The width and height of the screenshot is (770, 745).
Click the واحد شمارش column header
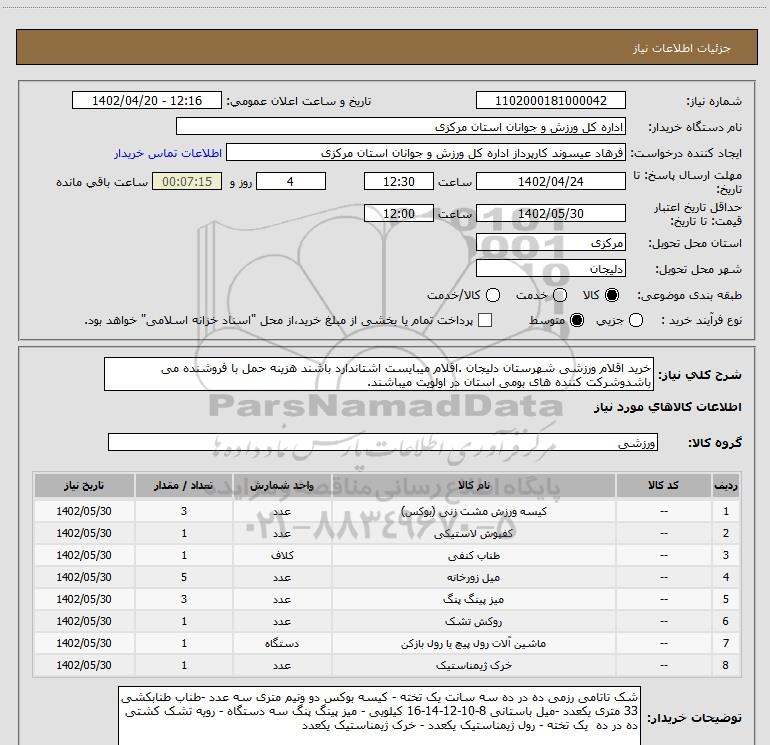pyautogui.click(x=282, y=486)
